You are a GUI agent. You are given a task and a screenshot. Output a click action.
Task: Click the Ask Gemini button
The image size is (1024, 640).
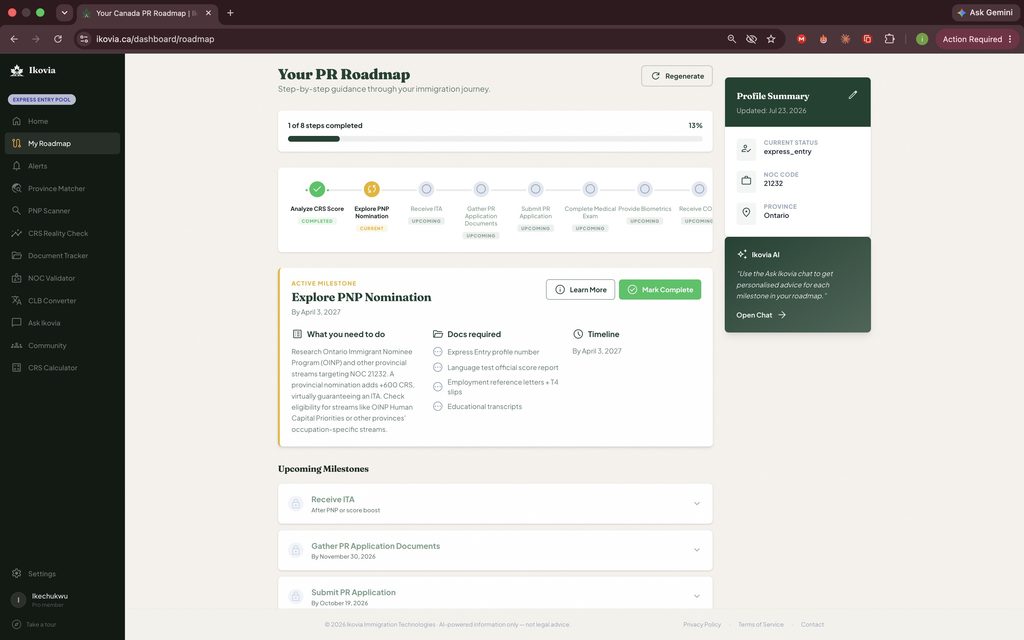(985, 12)
